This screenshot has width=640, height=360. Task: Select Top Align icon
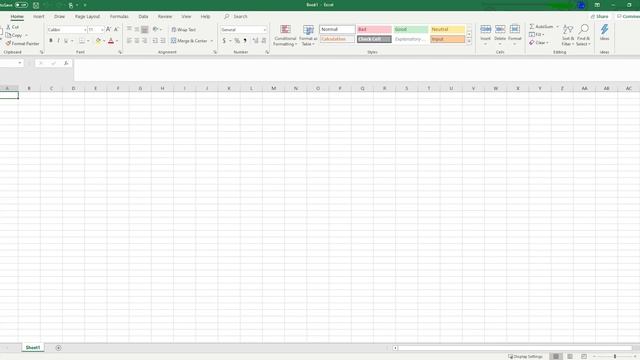pyautogui.click(x=129, y=29)
